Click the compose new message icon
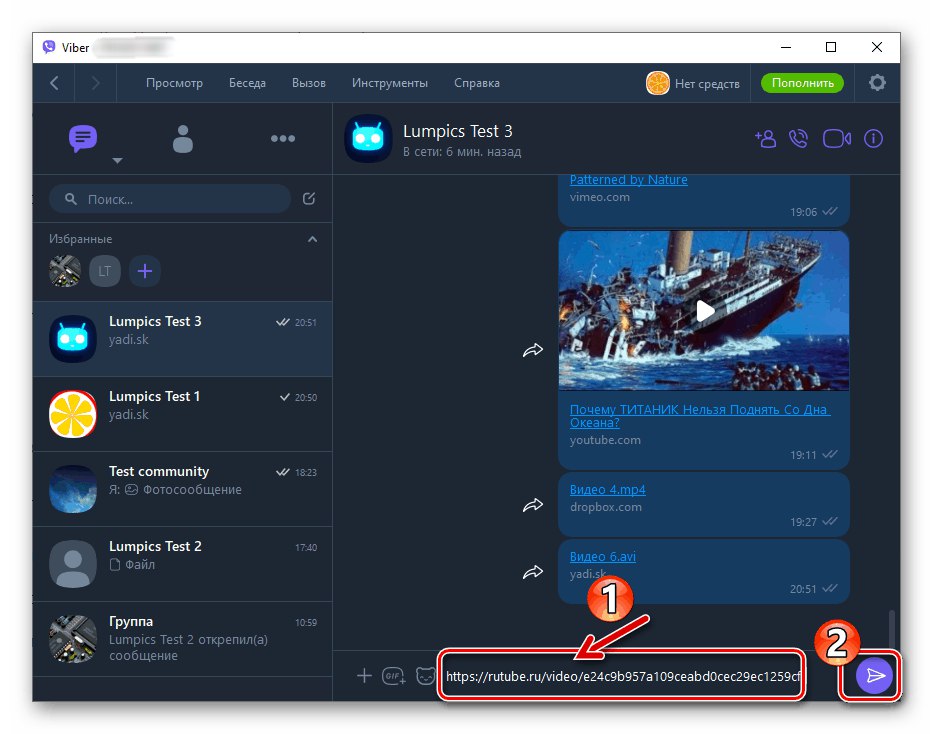 coord(309,199)
